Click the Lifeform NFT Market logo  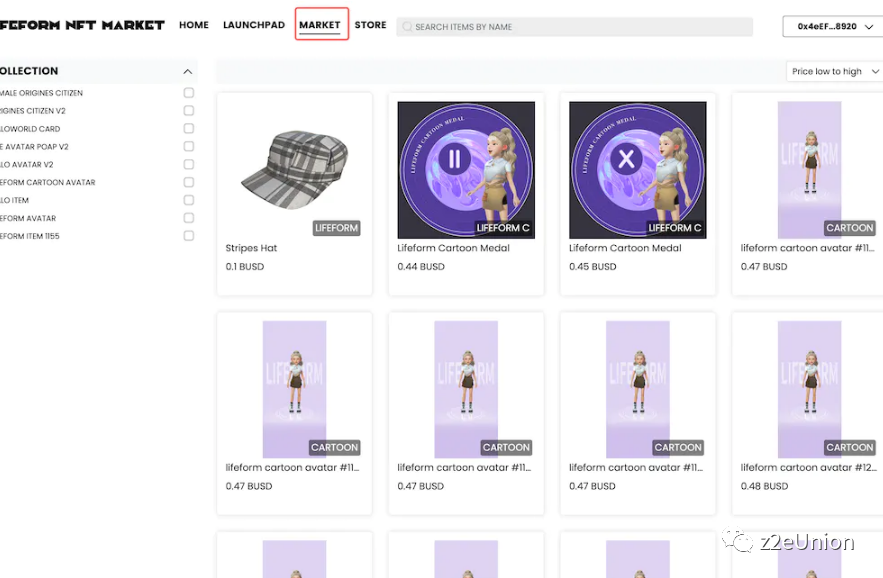pyautogui.click(x=82, y=25)
